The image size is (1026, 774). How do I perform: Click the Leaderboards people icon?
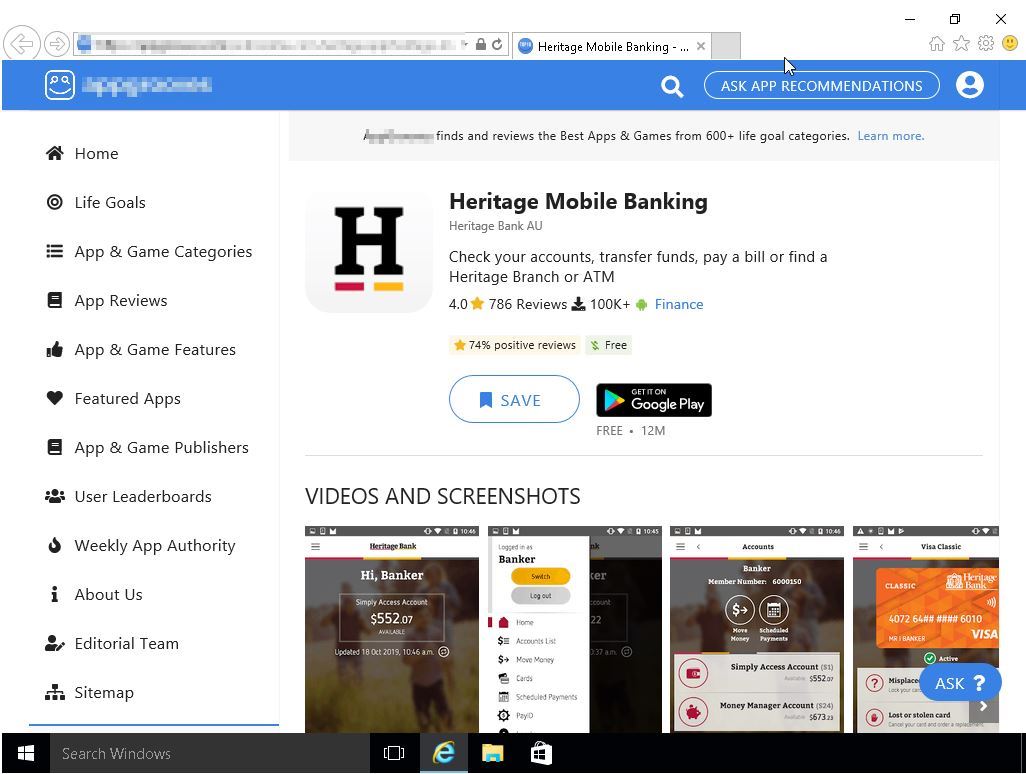[x=55, y=497]
